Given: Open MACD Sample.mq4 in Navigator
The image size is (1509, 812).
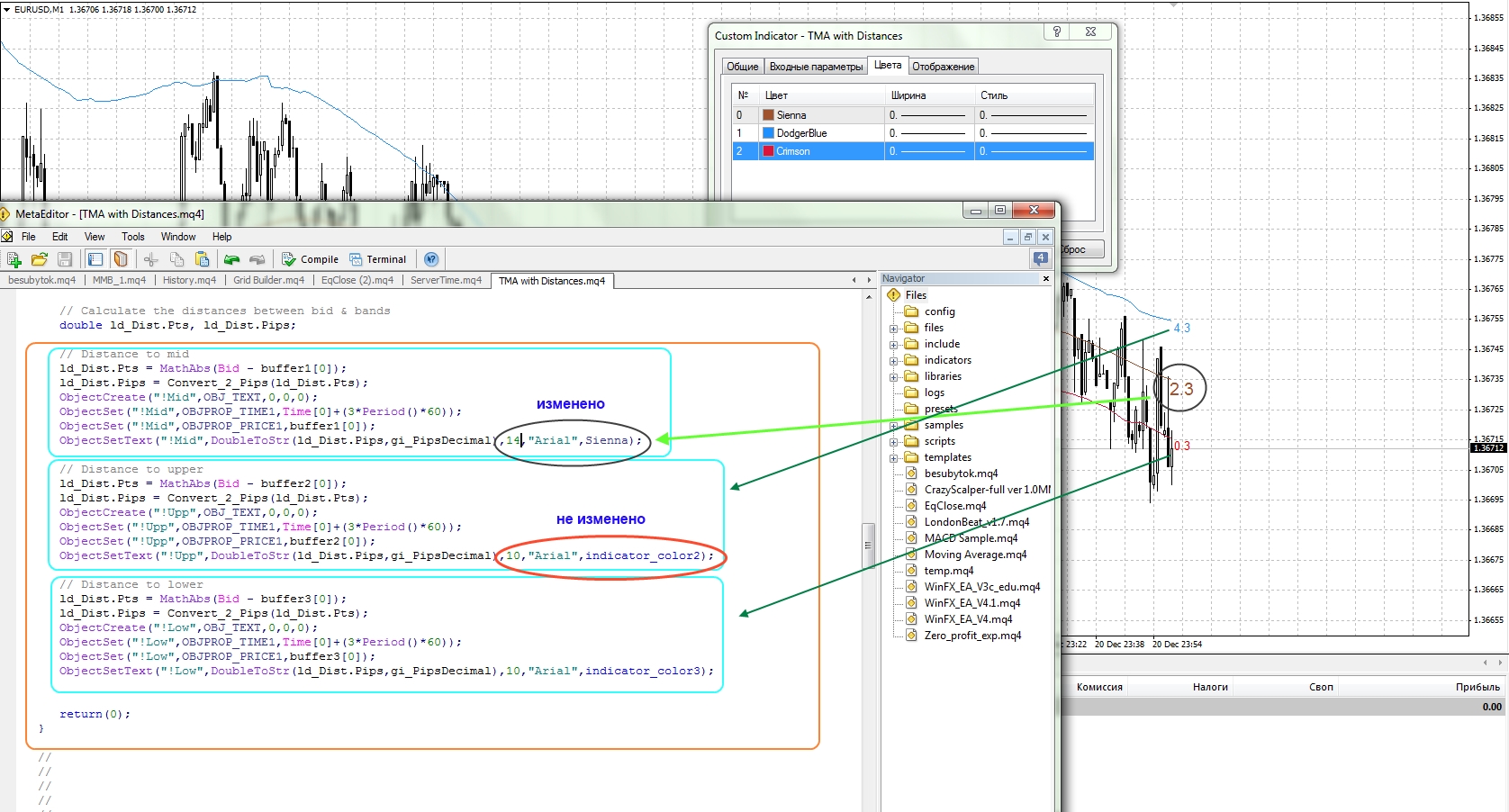Looking at the screenshot, I should [x=971, y=538].
